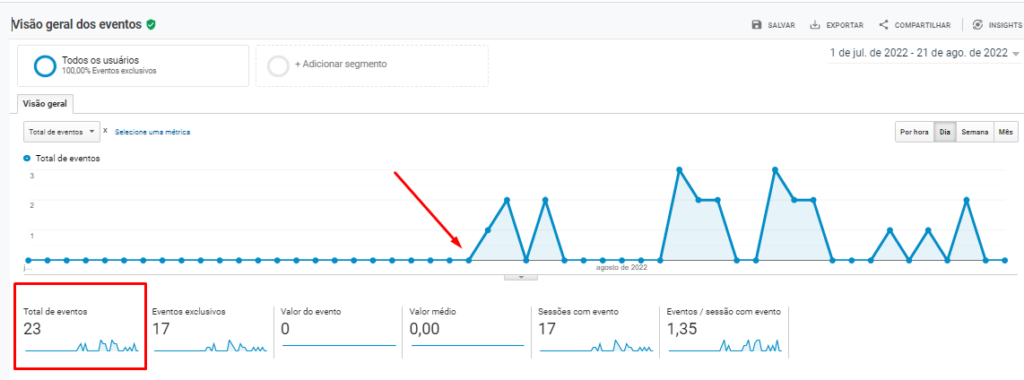
Task: Click Selecione uma métrica link
Action: (x=153, y=132)
